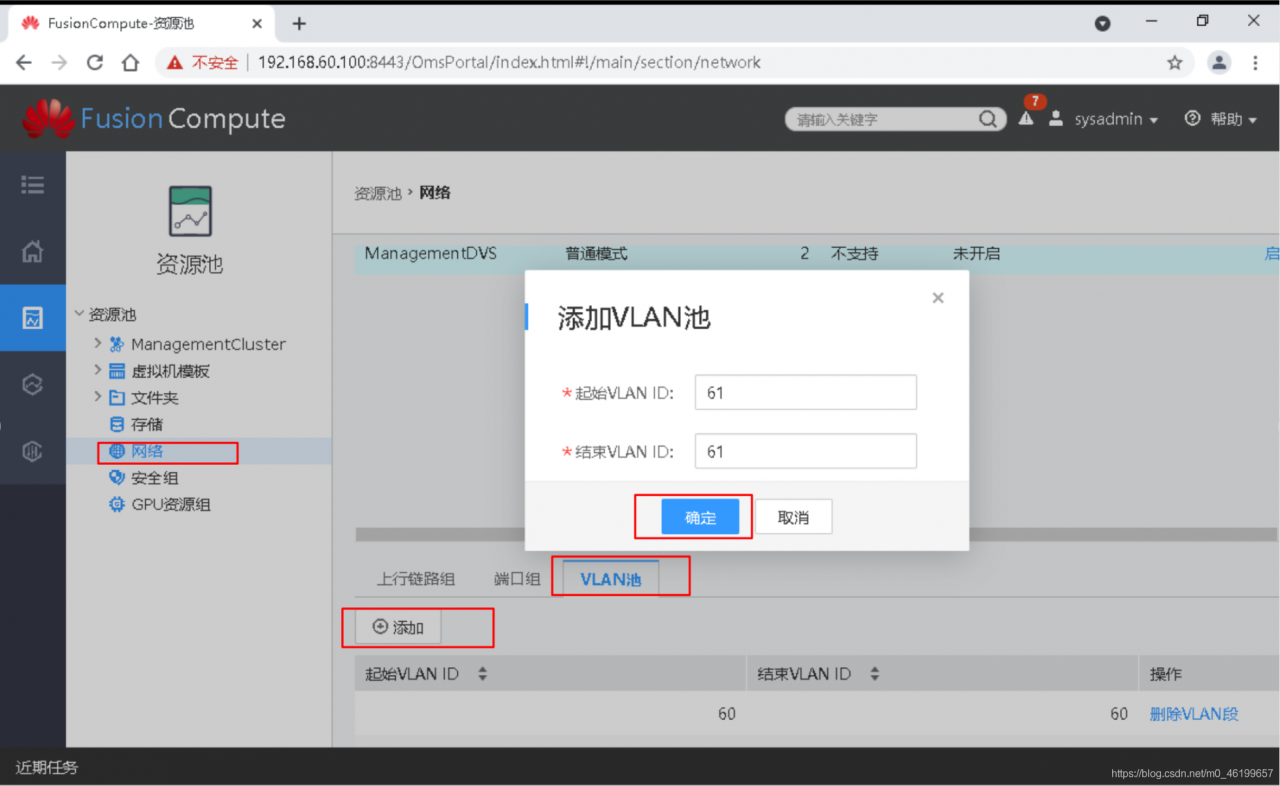Select 安全组 in the tree

click(154, 478)
